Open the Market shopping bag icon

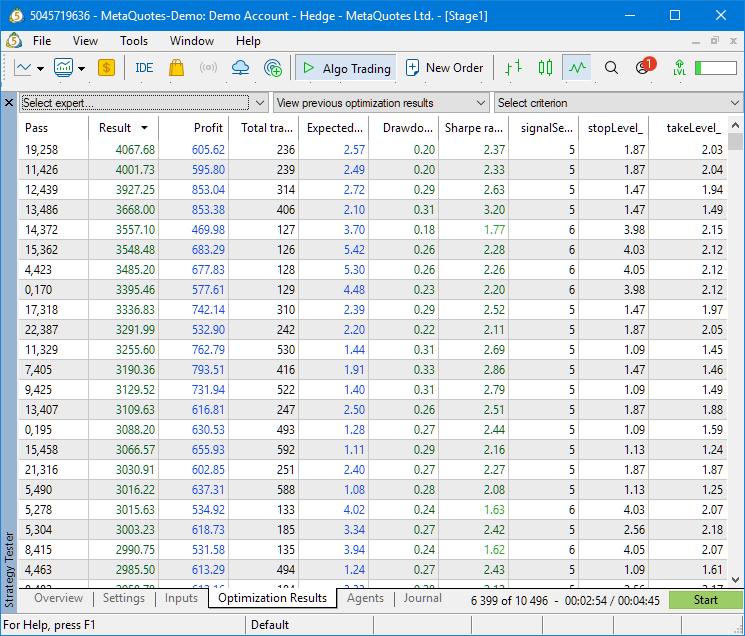click(176, 68)
